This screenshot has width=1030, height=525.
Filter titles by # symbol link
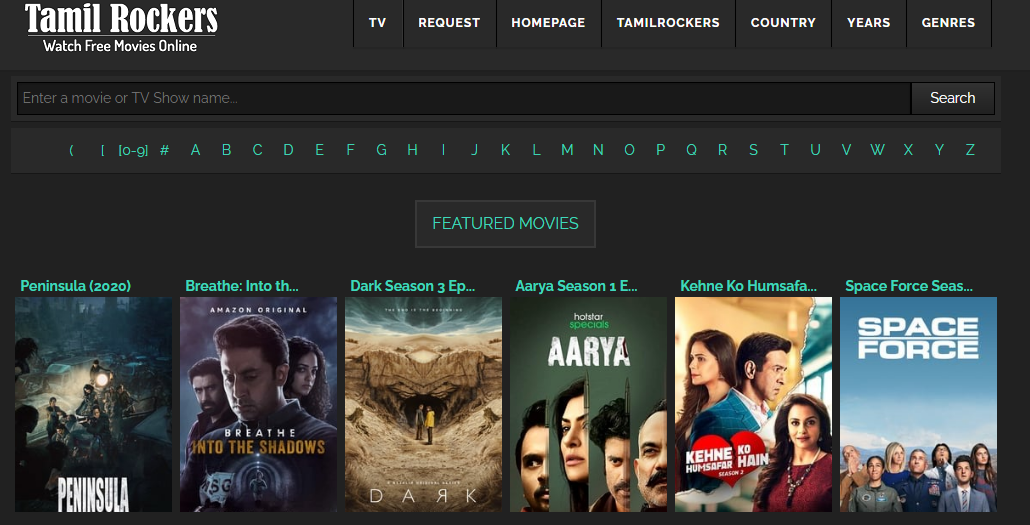click(164, 150)
